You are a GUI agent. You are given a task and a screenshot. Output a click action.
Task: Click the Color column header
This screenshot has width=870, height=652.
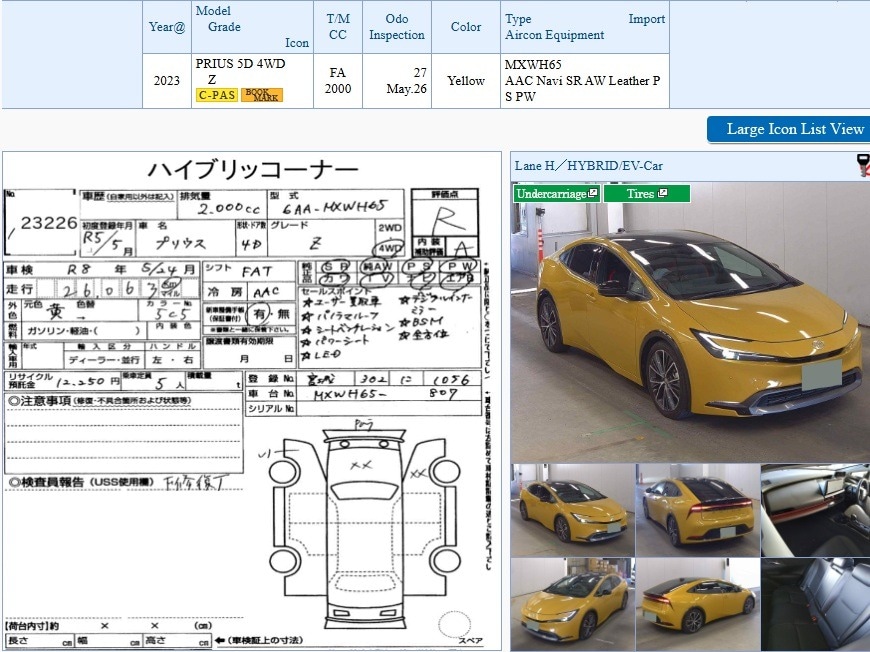(x=466, y=26)
